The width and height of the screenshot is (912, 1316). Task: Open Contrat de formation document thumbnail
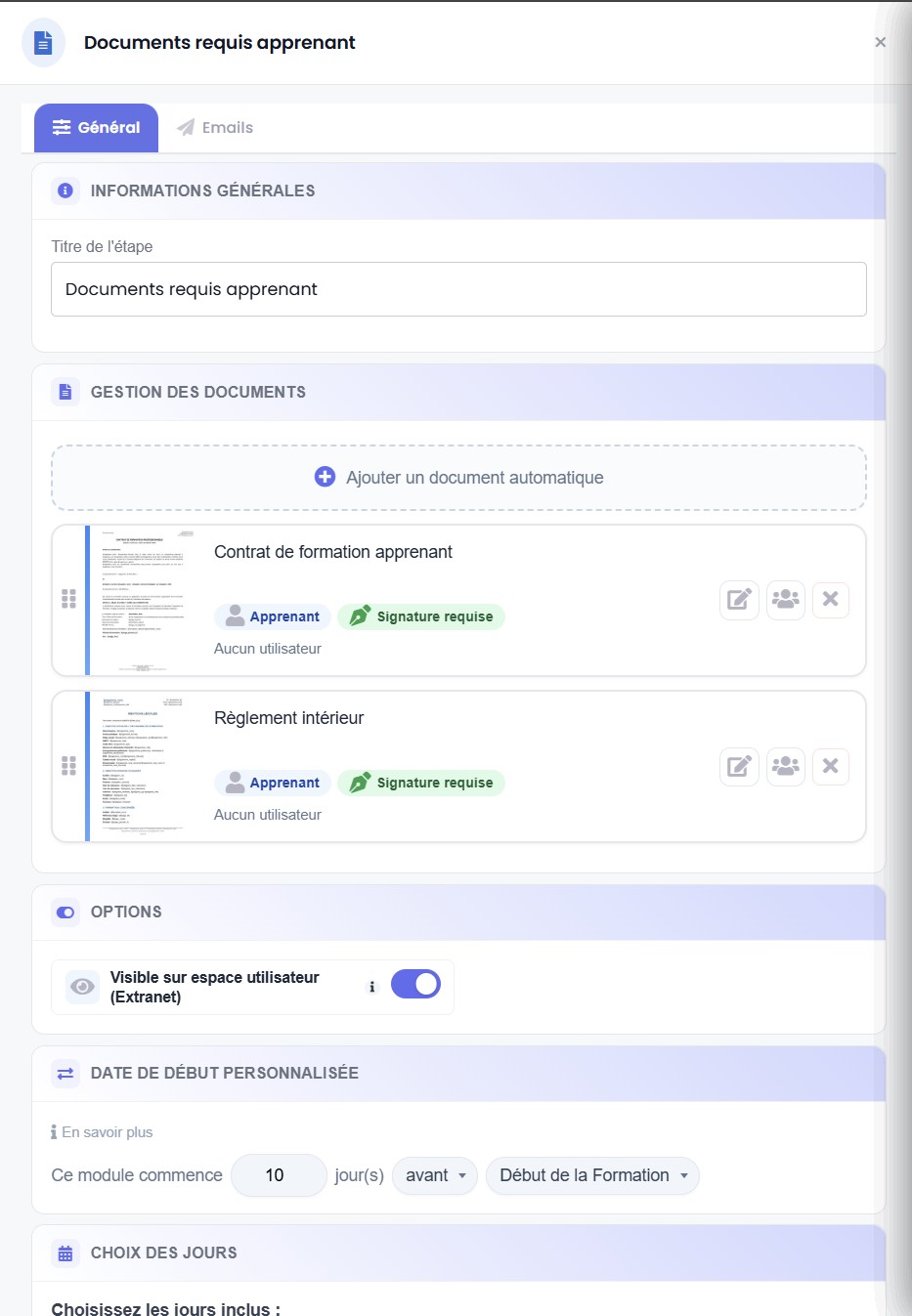pos(144,600)
